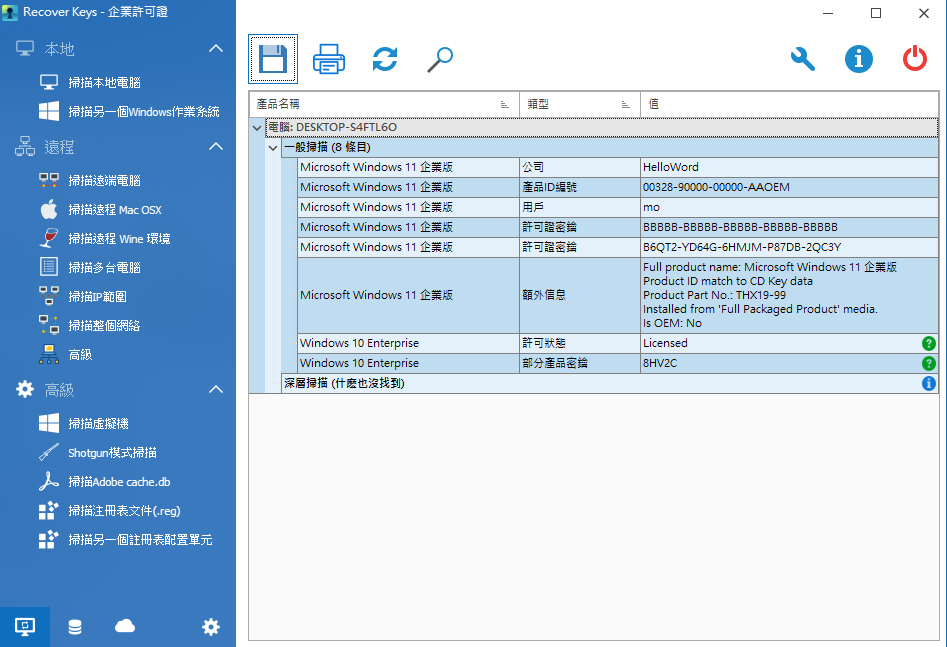
Task: Click the icon for 掃描整個網絡
Action: (49, 325)
